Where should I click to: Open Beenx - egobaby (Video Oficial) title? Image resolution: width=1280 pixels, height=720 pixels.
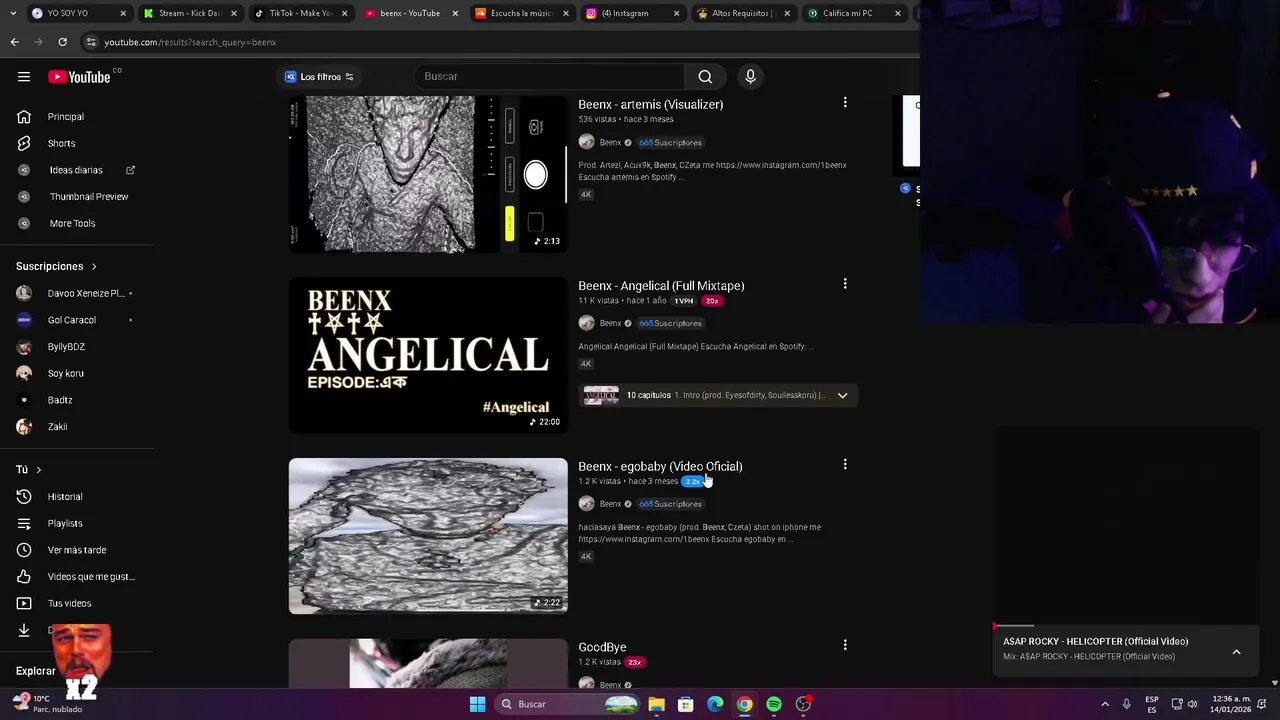click(660, 466)
